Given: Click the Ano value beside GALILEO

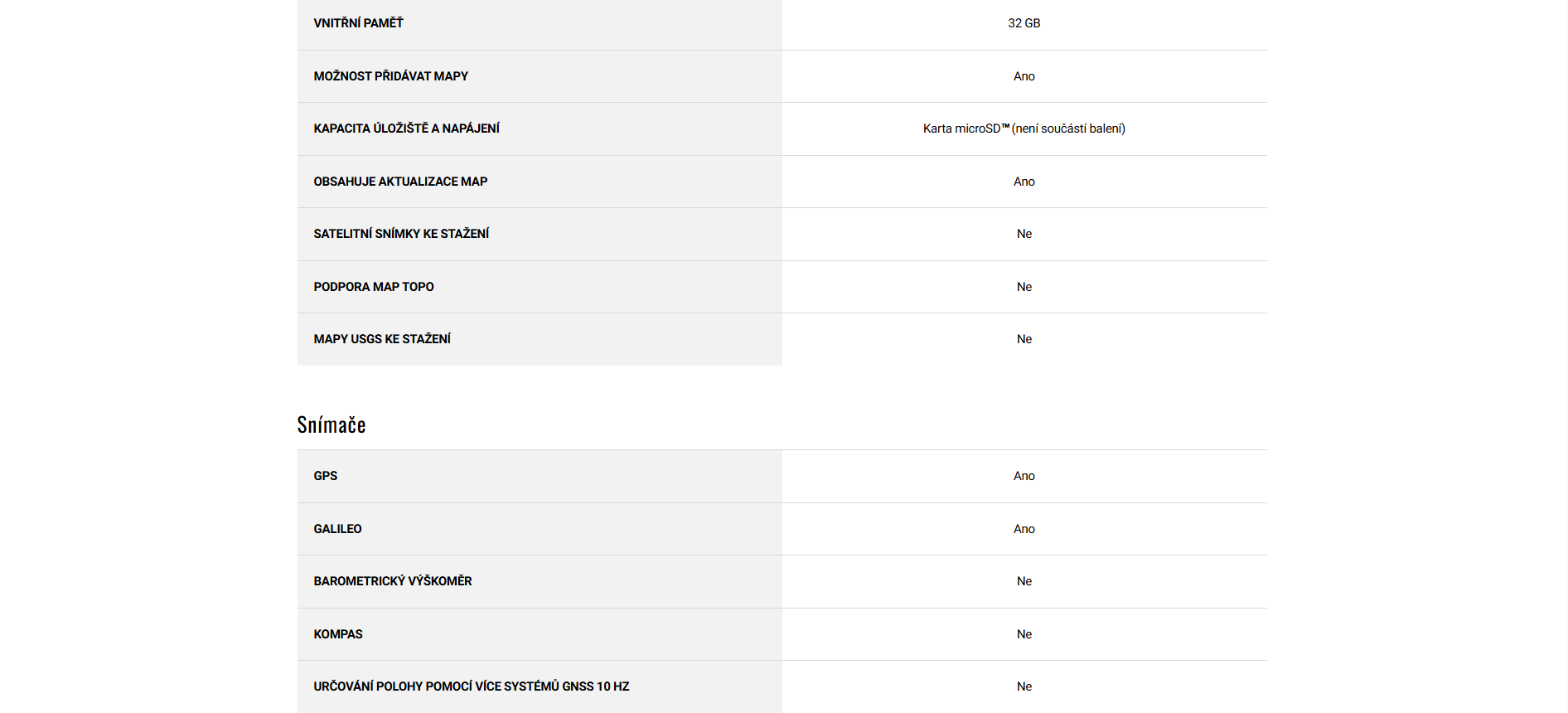Looking at the screenshot, I should coord(1024,529).
